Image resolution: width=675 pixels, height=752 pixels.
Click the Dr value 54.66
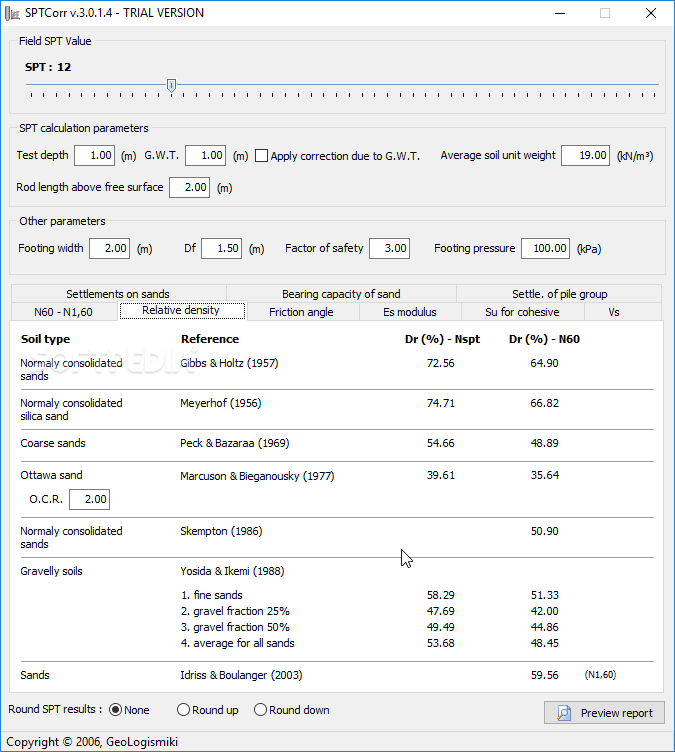pos(440,443)
